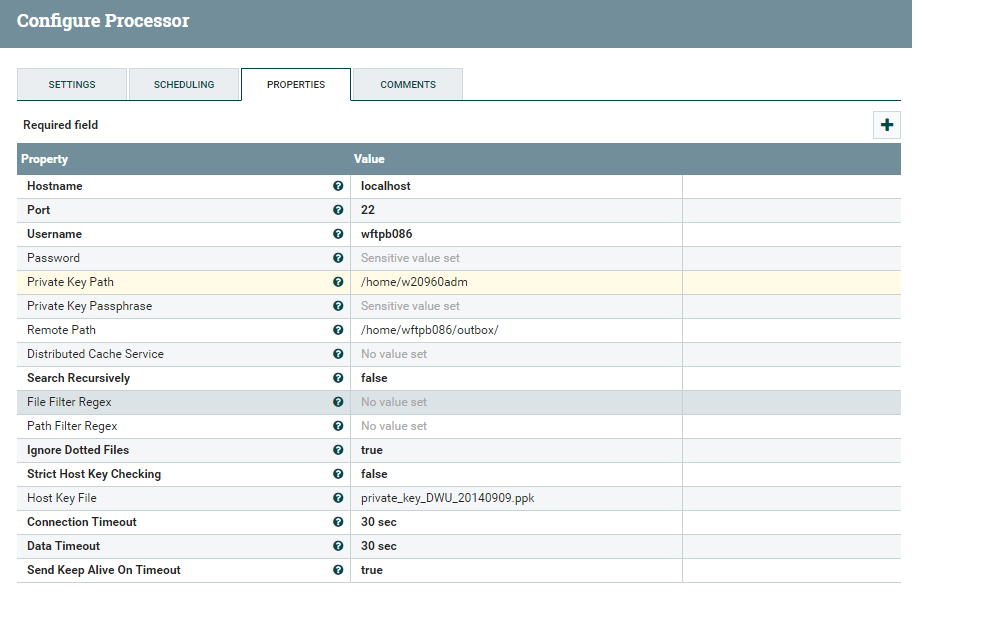Open the Password property help icon
Screen dimensions: 1008x630
pos(338,258)
